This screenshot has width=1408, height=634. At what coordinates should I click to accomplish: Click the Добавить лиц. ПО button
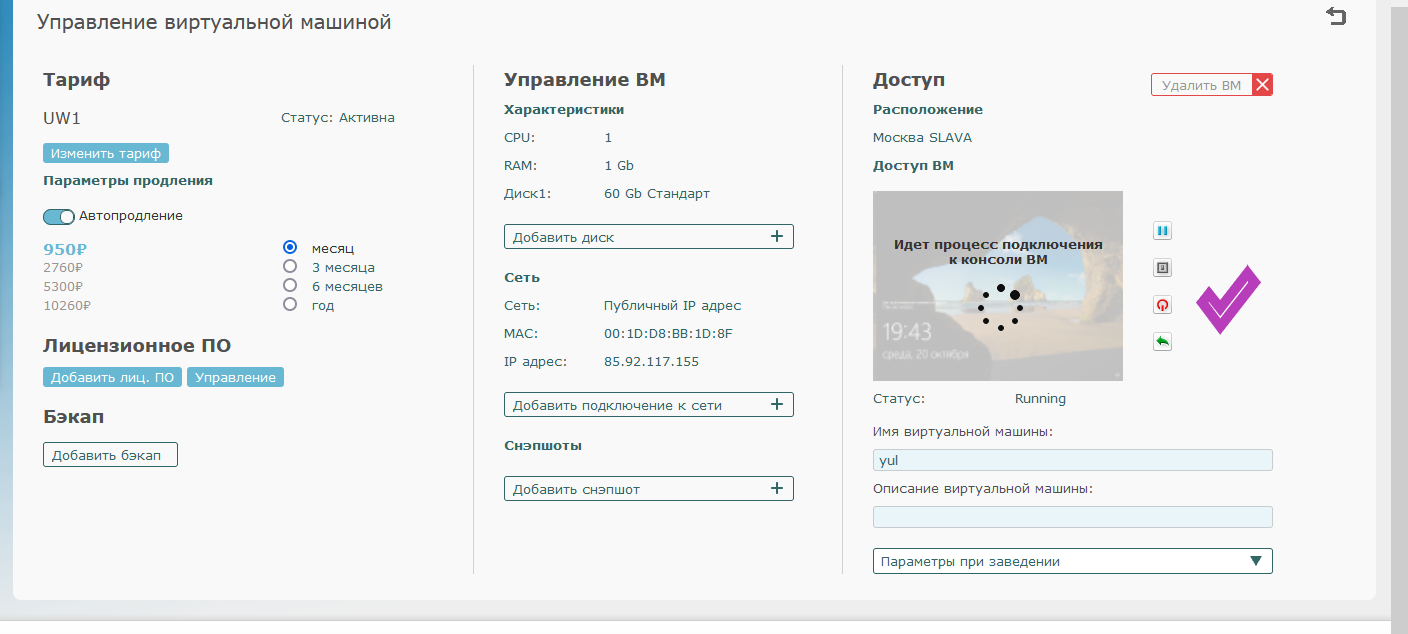click(x=112, y=377)
